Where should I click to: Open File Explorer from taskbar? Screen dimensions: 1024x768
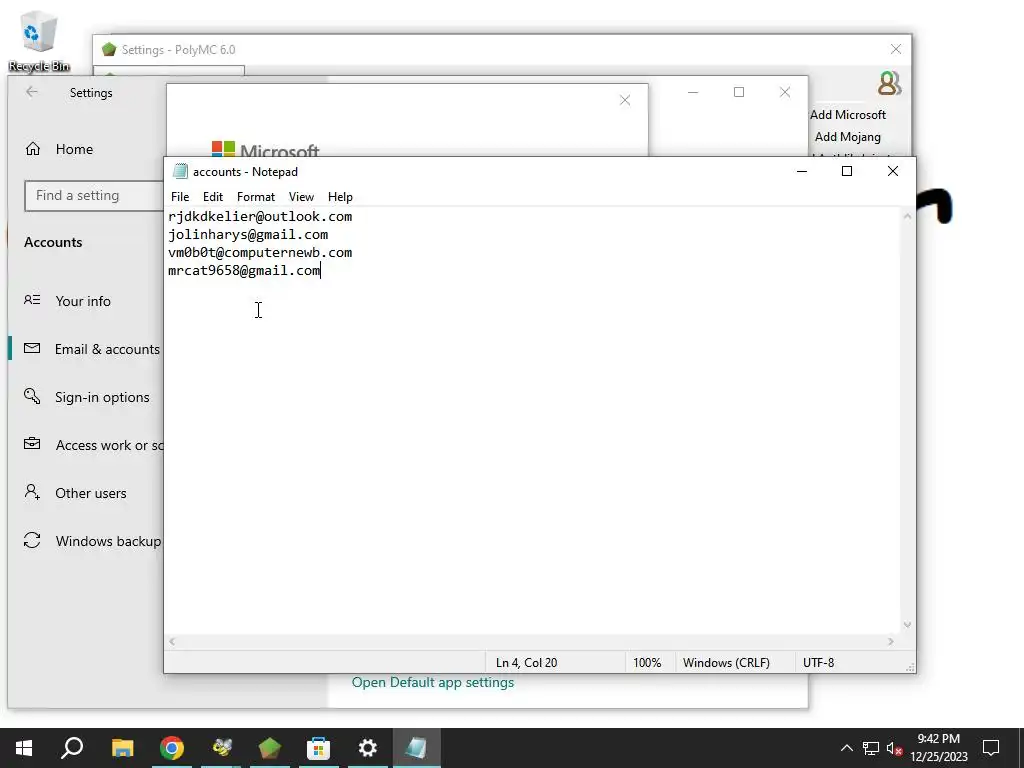point(122,748)
